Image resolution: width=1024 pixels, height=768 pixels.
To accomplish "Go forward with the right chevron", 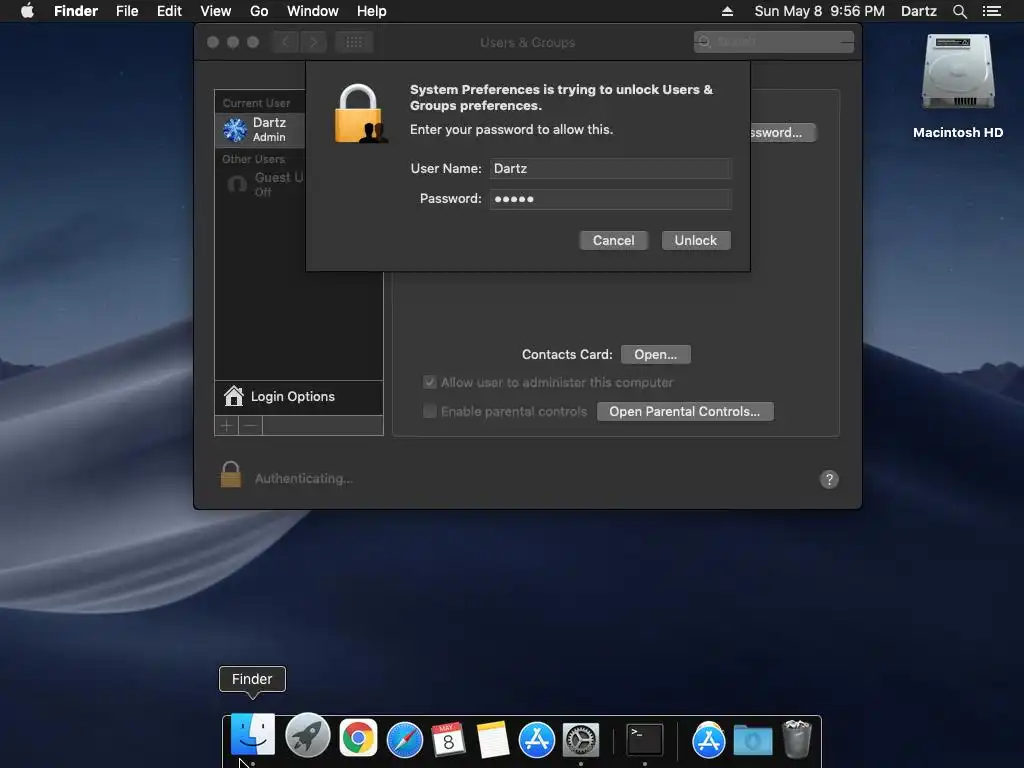I will point(313,42).
